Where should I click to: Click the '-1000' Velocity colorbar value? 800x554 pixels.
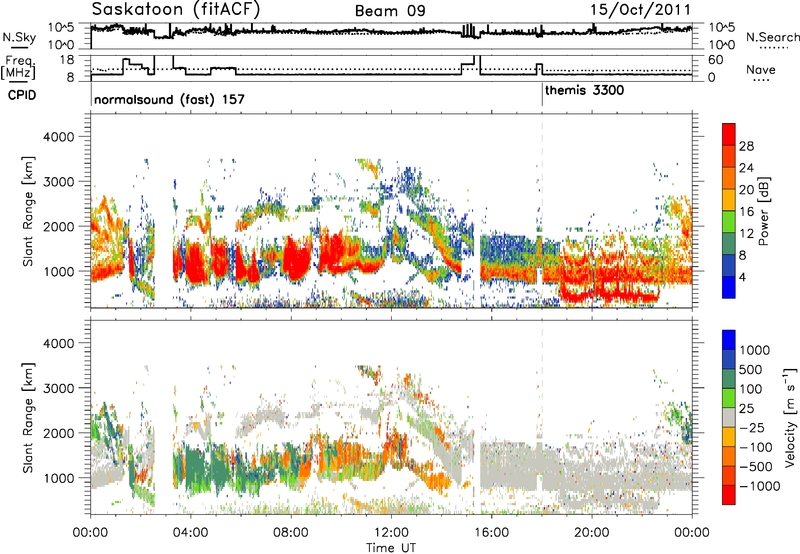click(759, 486)
